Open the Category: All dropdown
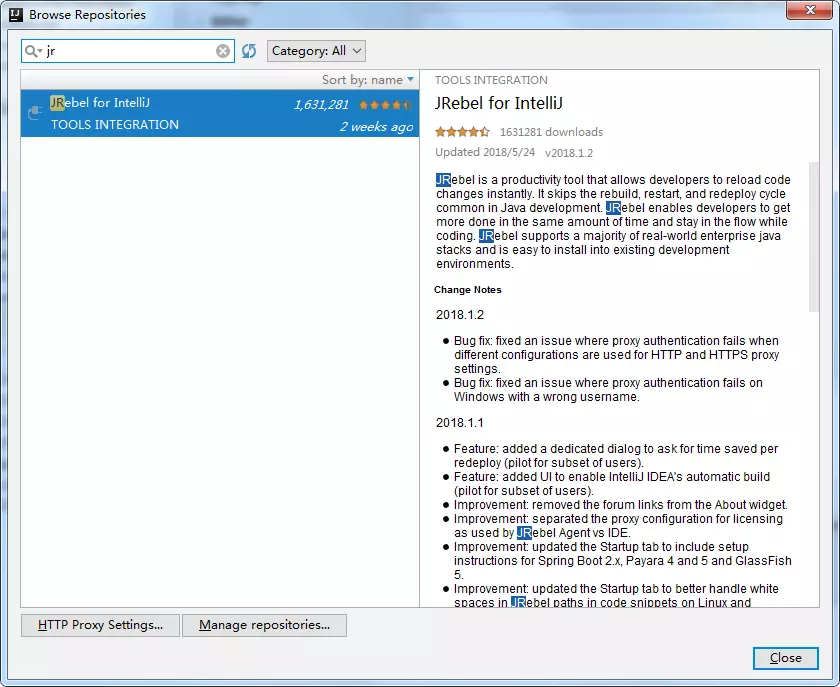840x687 pixels. [x=316, y=51]
